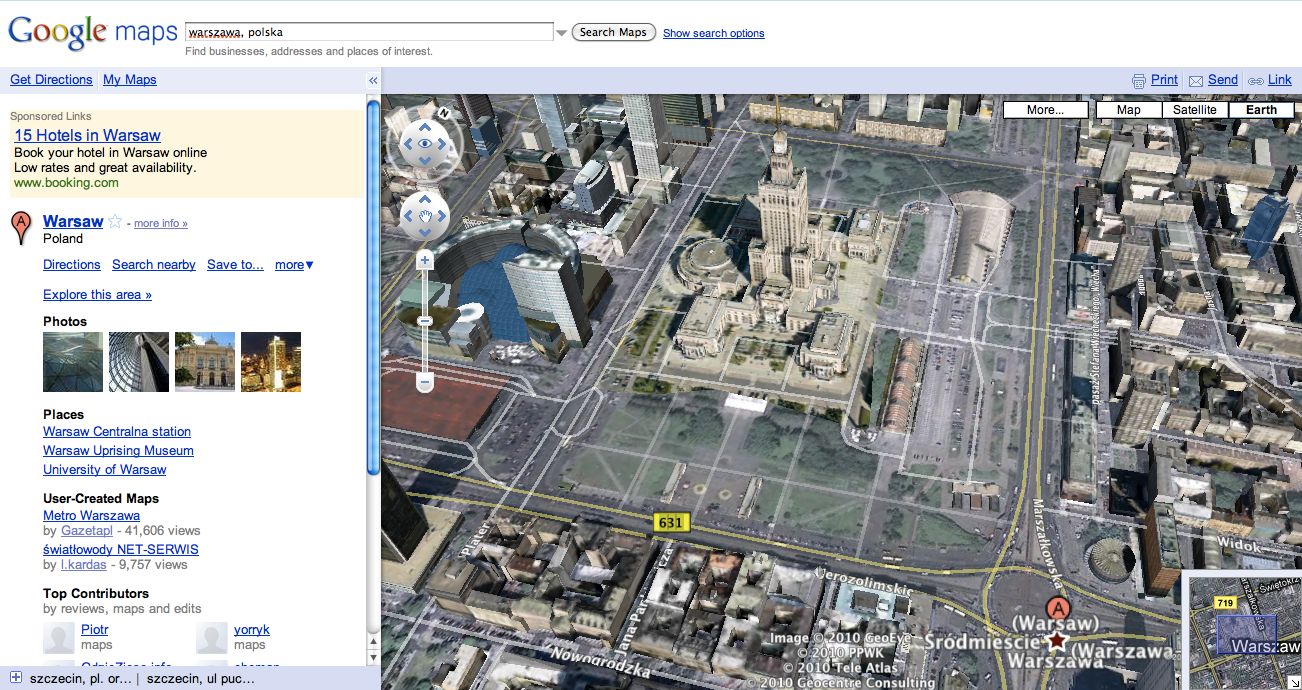Open My Maps tab
This screenshot has width=1302, height=690.
(x=130, y=80)
